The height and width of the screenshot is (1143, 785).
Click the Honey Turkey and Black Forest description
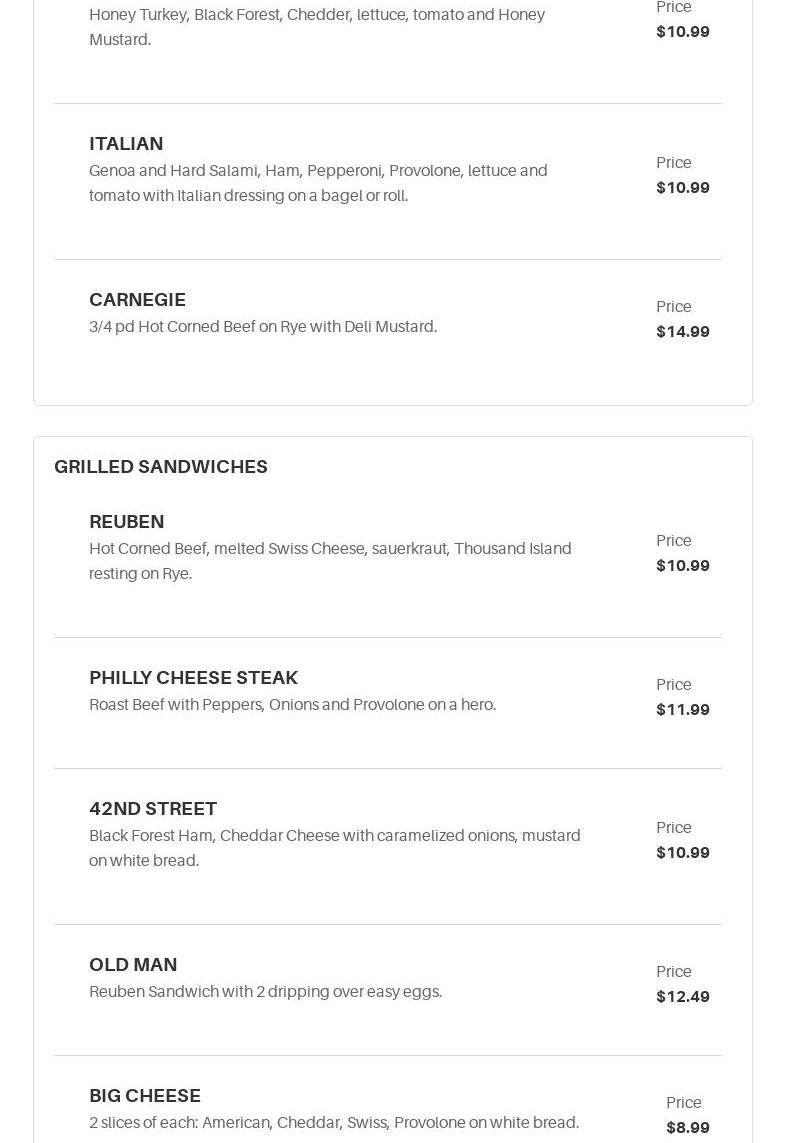coord(317,27)
